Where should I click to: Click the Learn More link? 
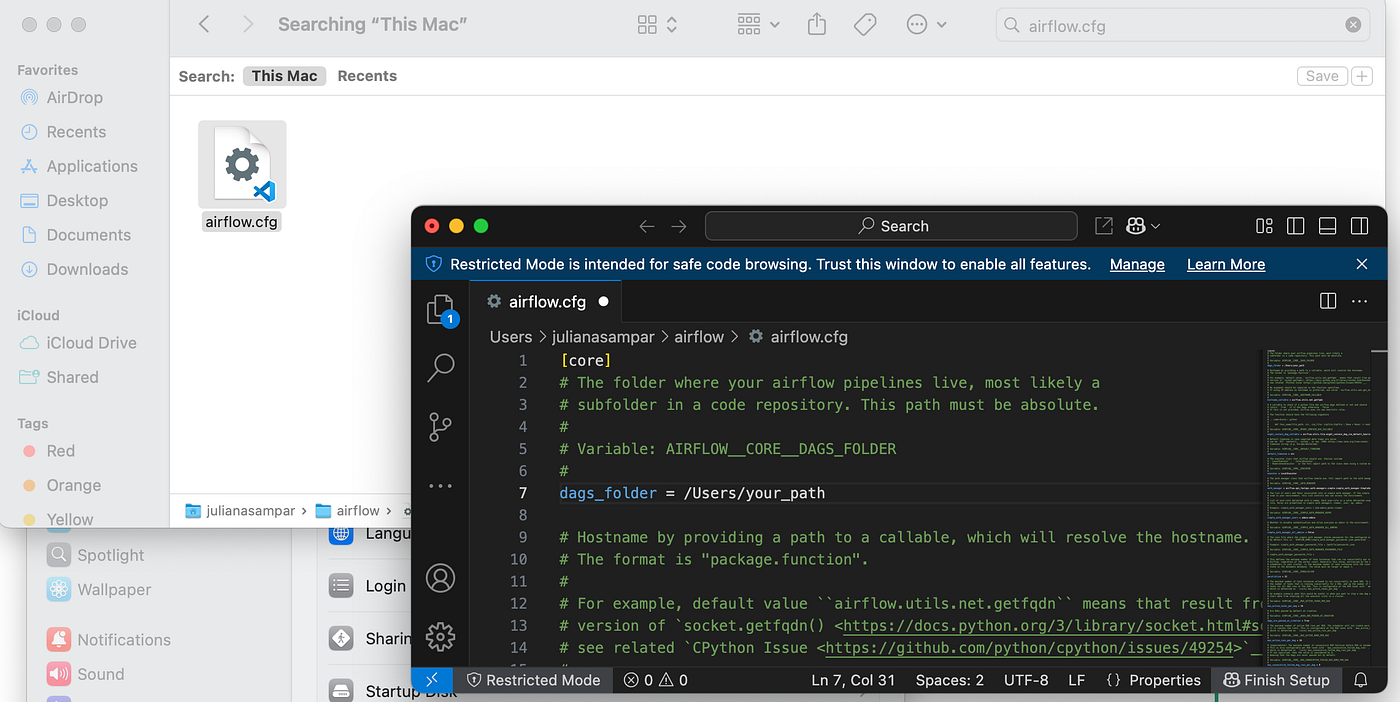[x=1226, y=264]
